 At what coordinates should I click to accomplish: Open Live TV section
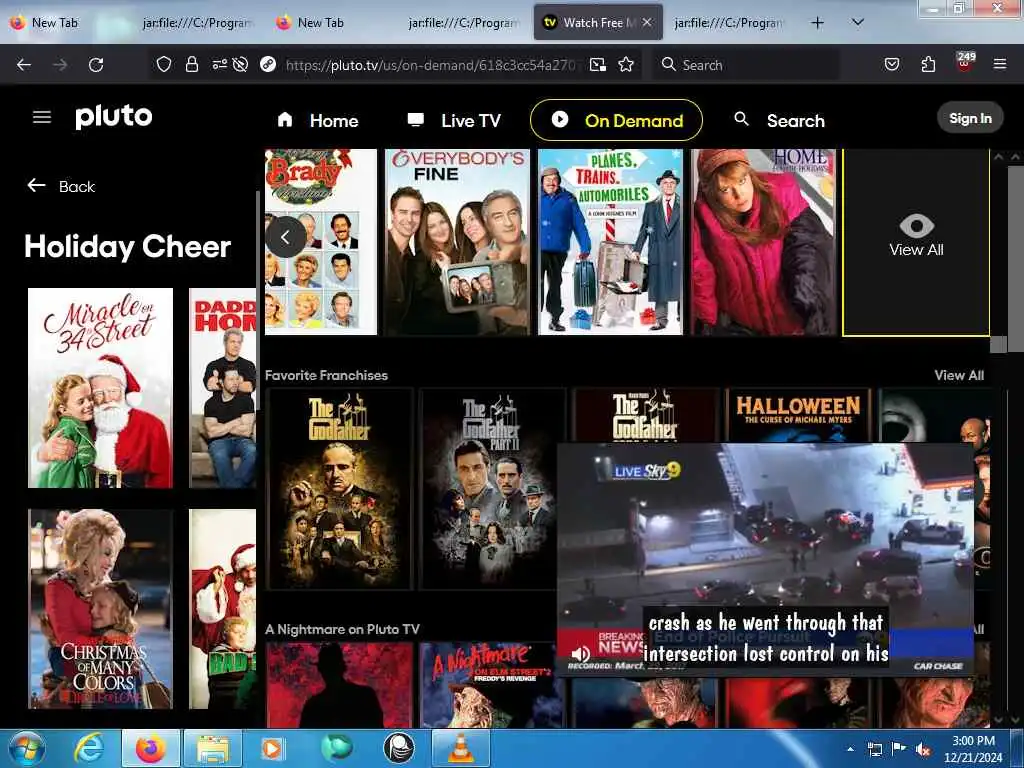click(454, 121)
